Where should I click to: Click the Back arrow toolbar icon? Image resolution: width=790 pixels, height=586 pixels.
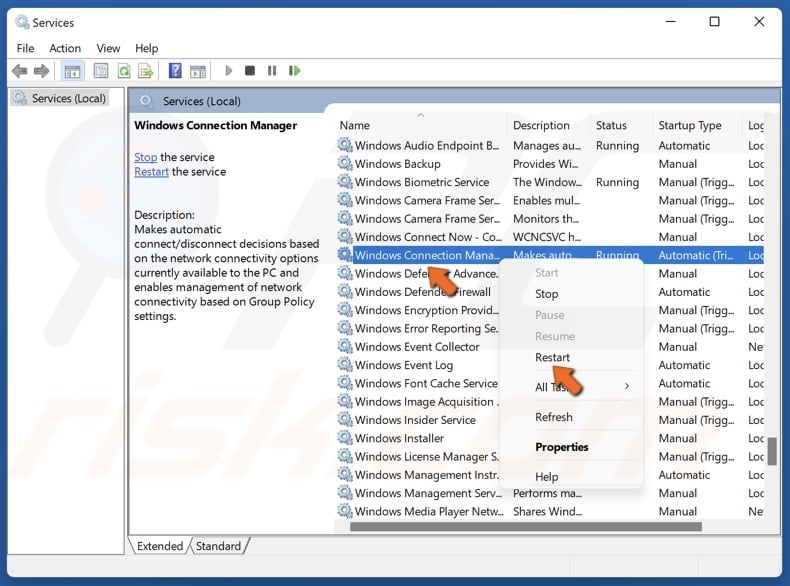[20, 71]
